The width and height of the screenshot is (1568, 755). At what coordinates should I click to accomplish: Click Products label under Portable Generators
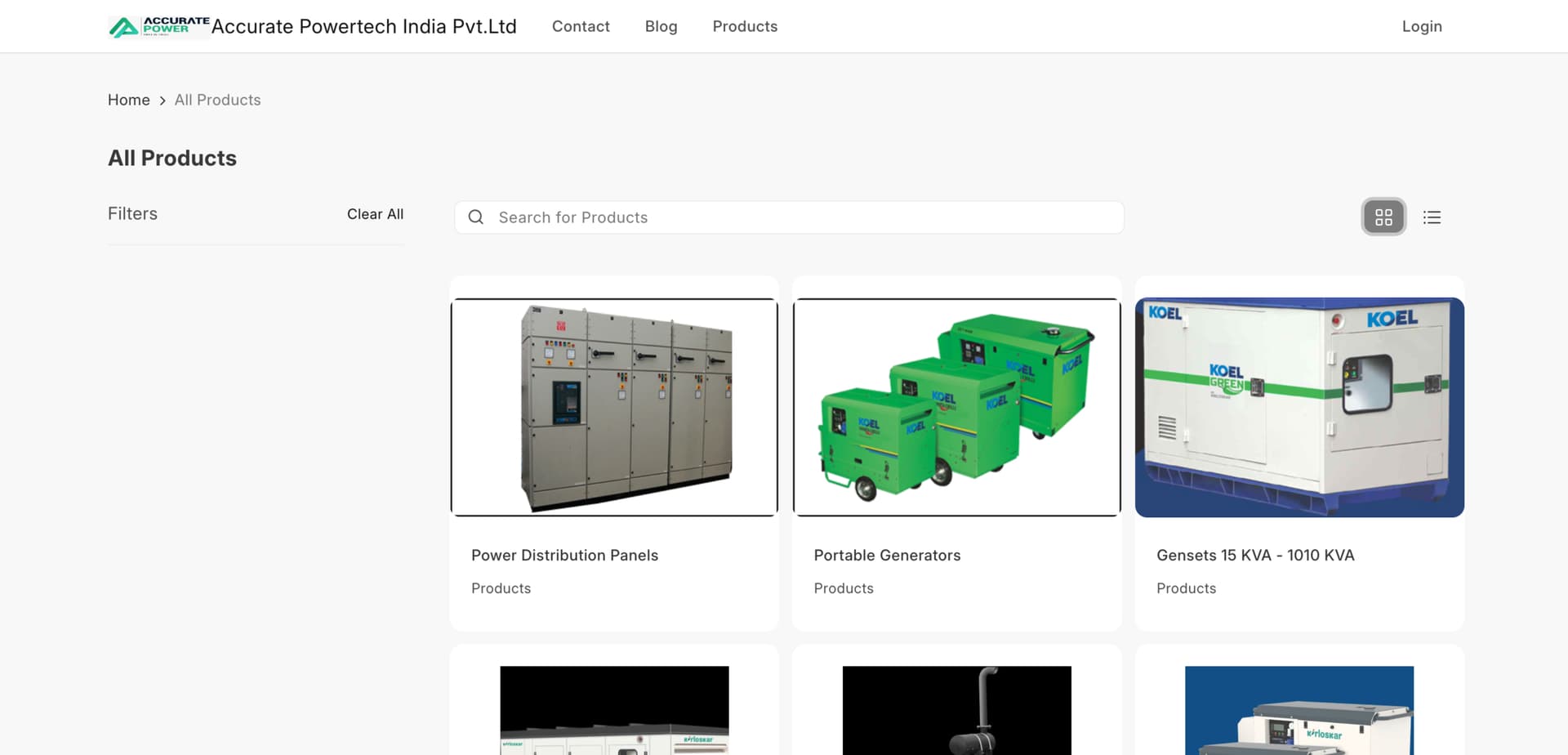point(844,588)
